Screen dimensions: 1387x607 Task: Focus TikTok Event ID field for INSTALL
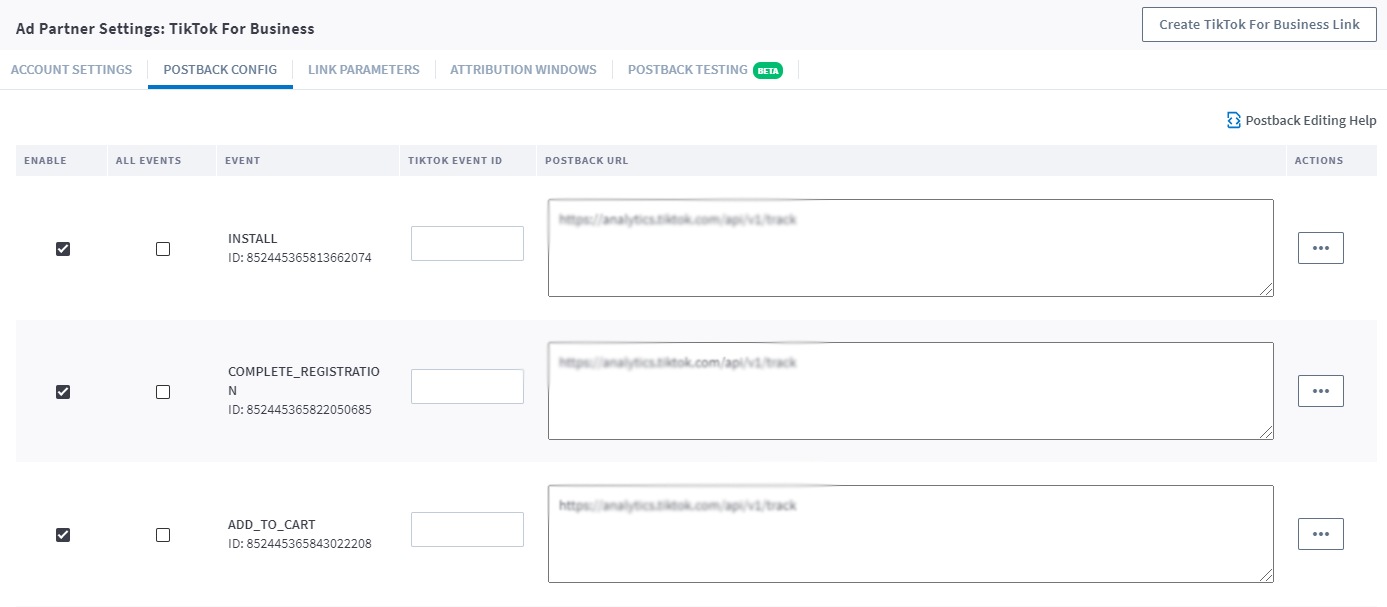click(x=467, y=243)
